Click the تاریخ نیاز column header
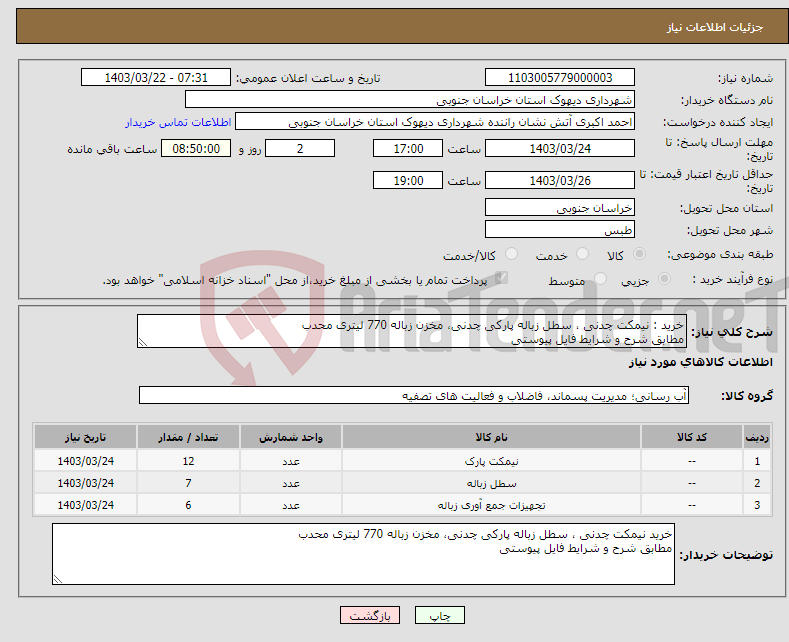The height and width of the screenshot is (642, 789). [x=86, y=437]
